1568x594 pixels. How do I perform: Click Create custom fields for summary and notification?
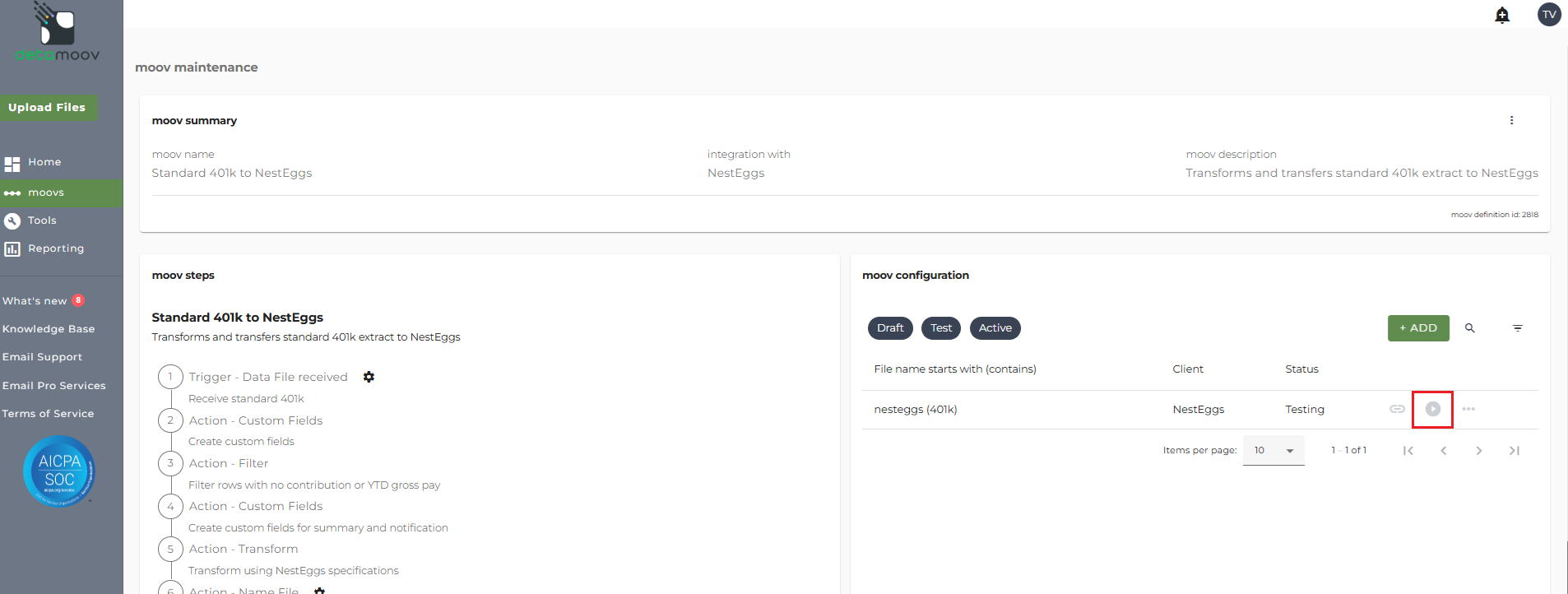pyautogui.click(x=318, y=528)
